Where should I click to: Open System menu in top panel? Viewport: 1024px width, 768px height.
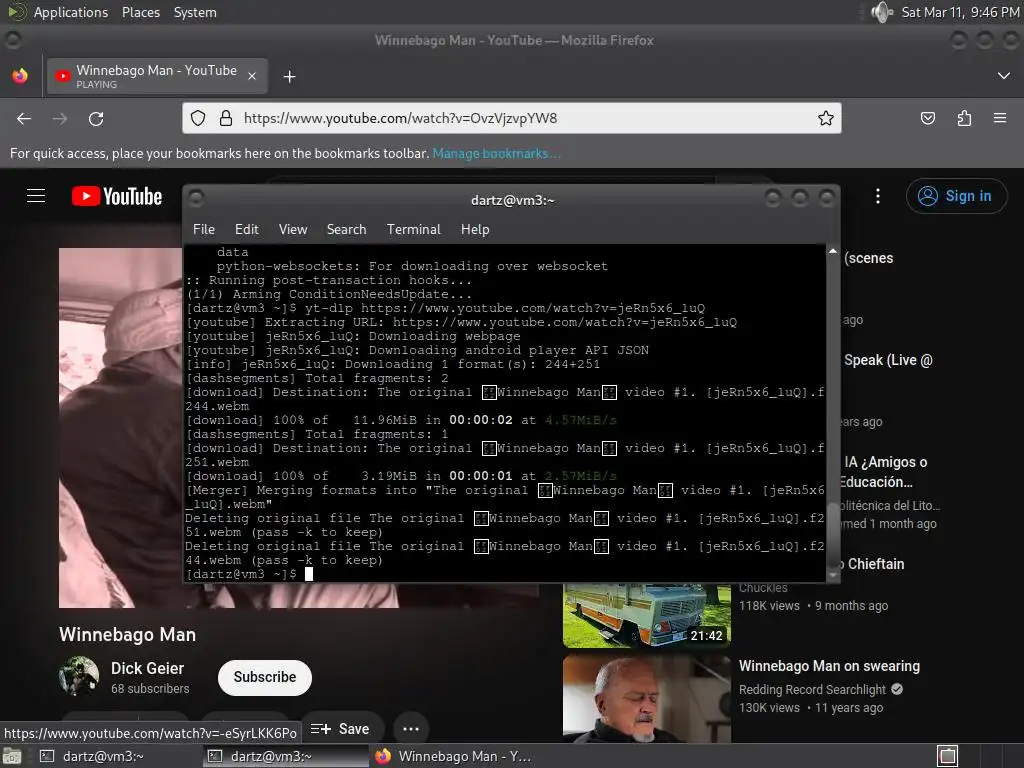(195, 12)
